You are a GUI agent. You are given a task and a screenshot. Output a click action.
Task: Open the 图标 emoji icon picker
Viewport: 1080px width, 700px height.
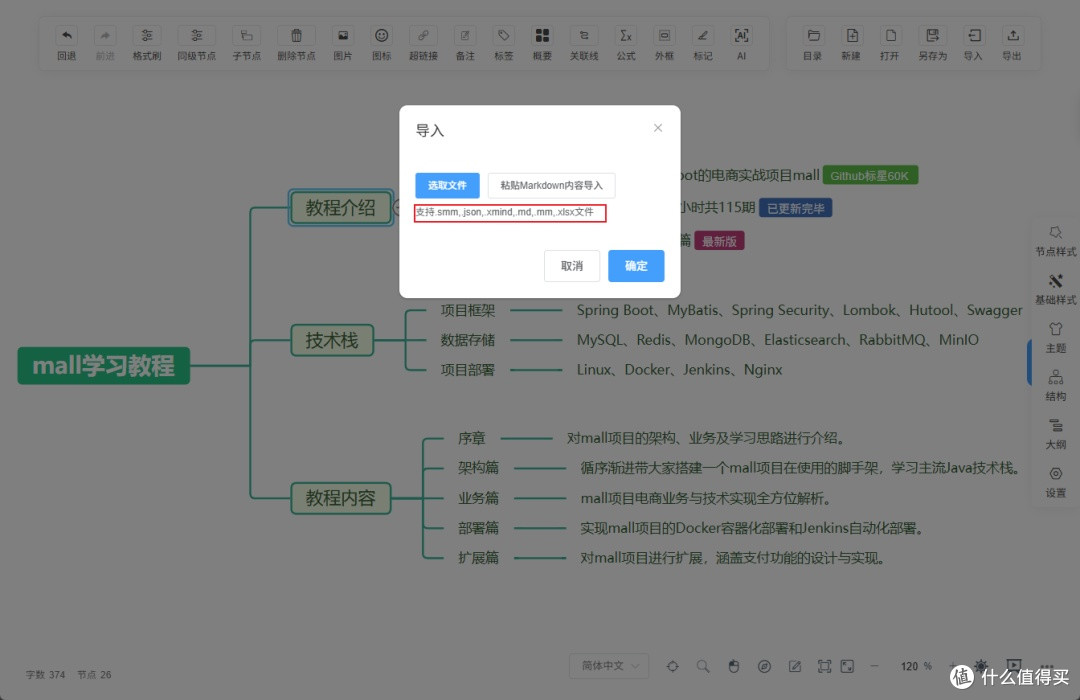pyautogui.click(x=381, y=36)
